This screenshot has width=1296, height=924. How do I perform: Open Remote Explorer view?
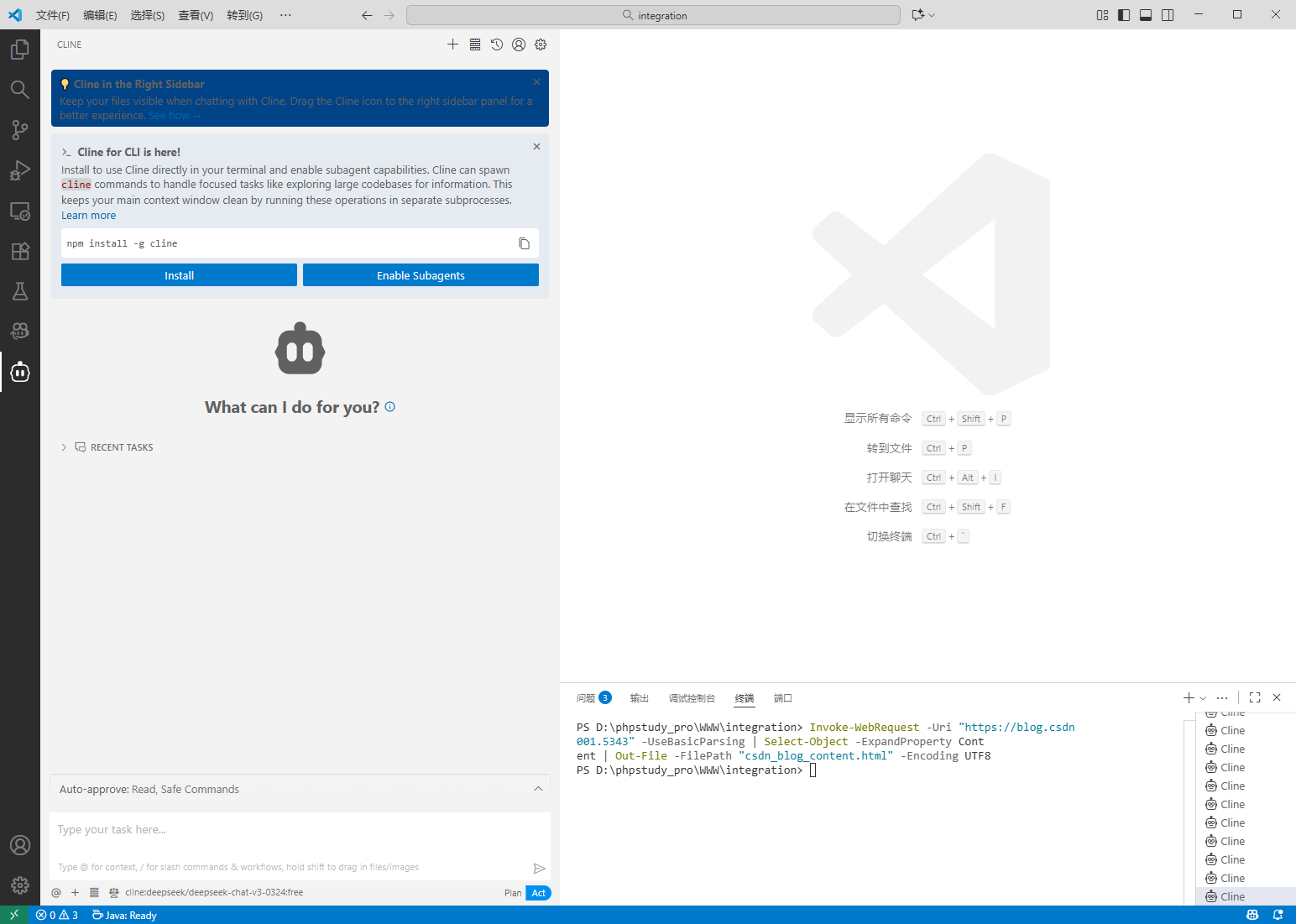tap(20, 211)
